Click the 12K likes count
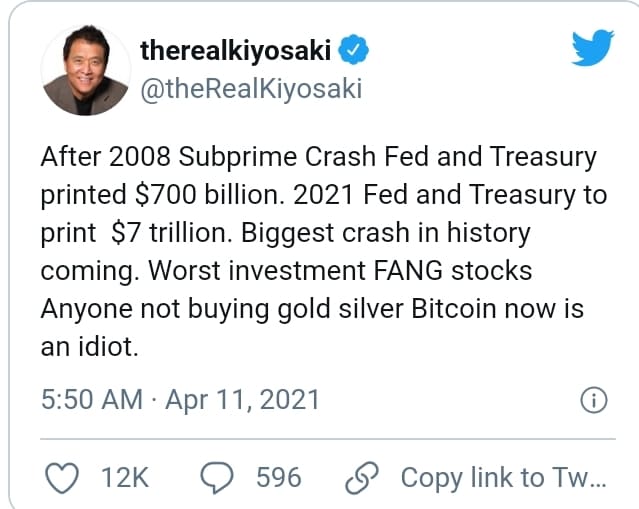 [x=125, y=478]
